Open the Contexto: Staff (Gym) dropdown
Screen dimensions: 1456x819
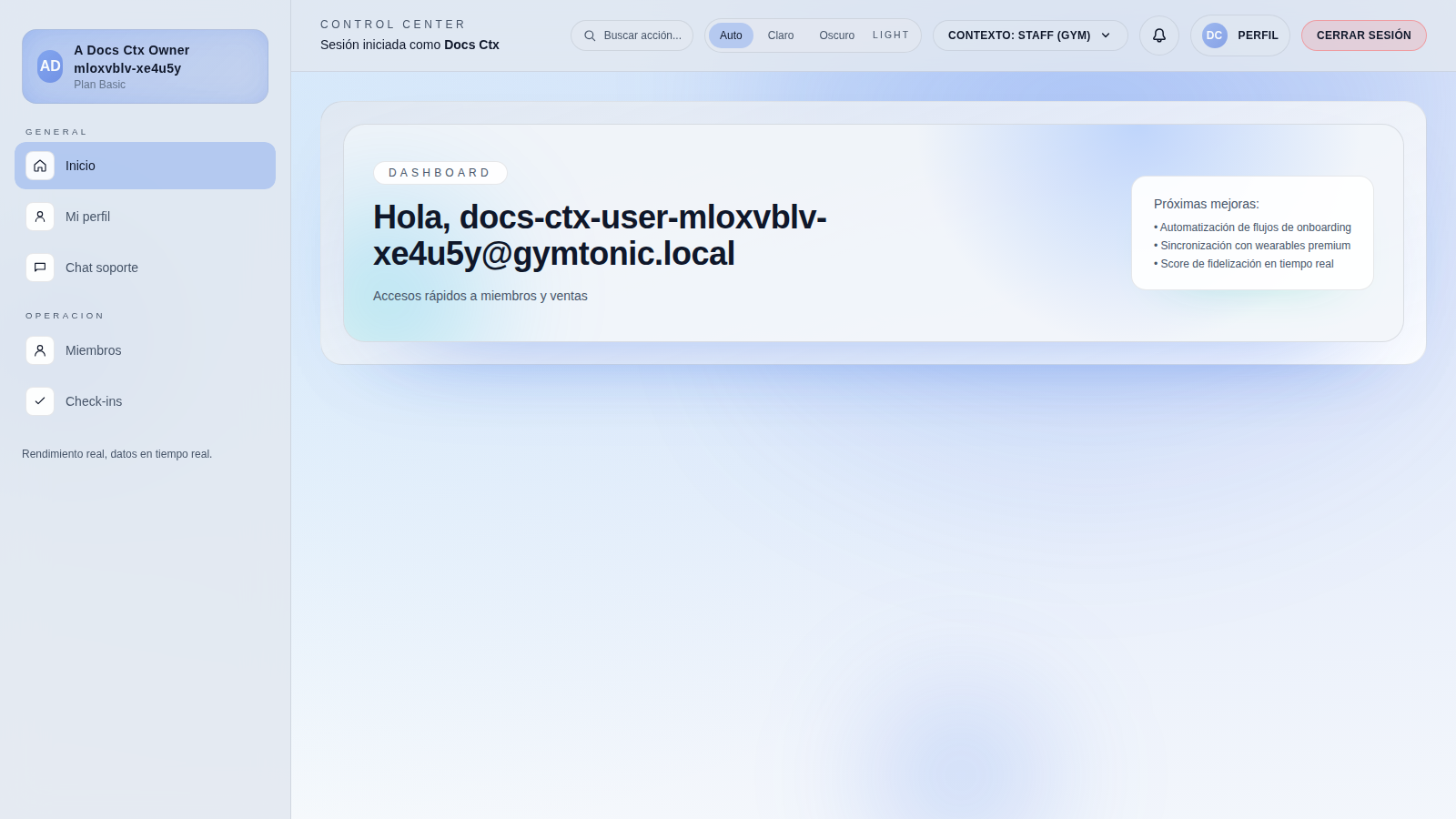point(1018,35)
